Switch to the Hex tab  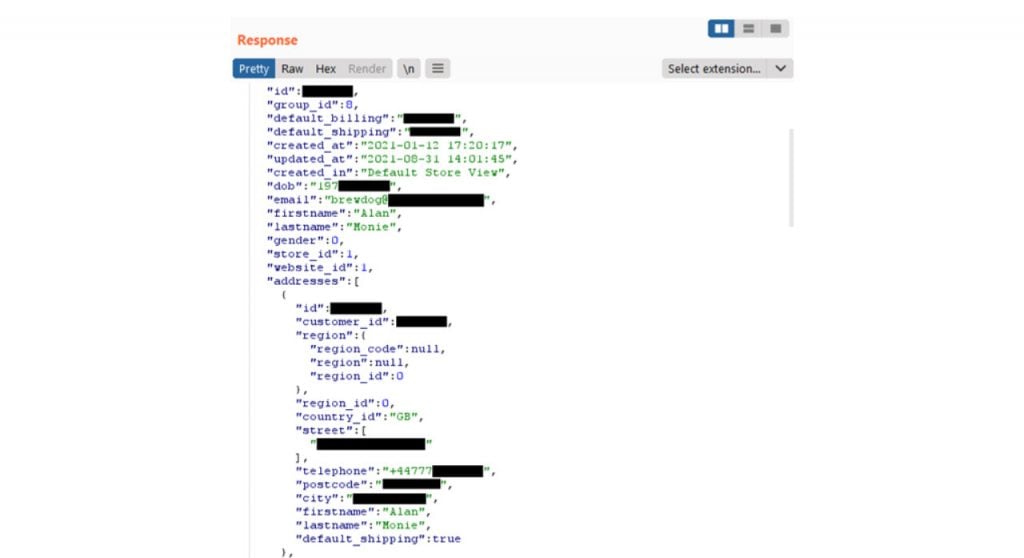click(x=325, y=69)
